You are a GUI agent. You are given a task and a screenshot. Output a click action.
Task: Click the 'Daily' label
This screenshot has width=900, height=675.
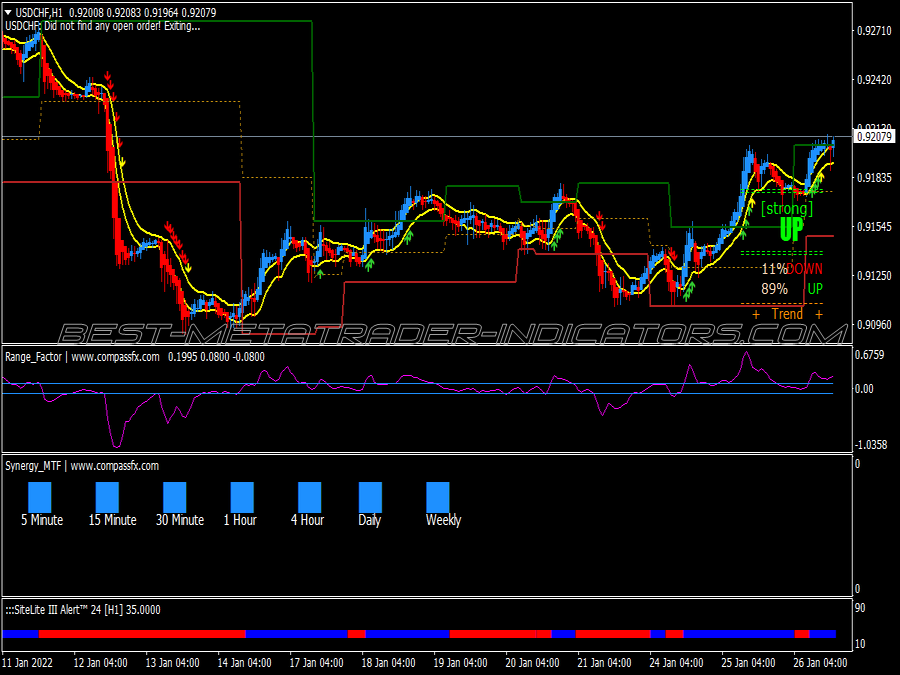click(x=370, y=521)
